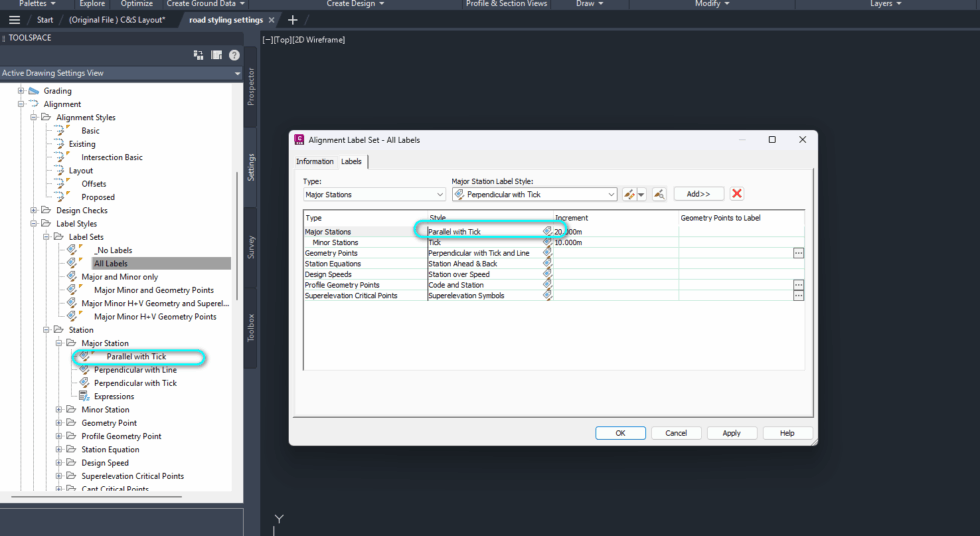Collapse the Alignment Styles folder
The height and width of the screenshot is (536, 980).
coord(34,117)
